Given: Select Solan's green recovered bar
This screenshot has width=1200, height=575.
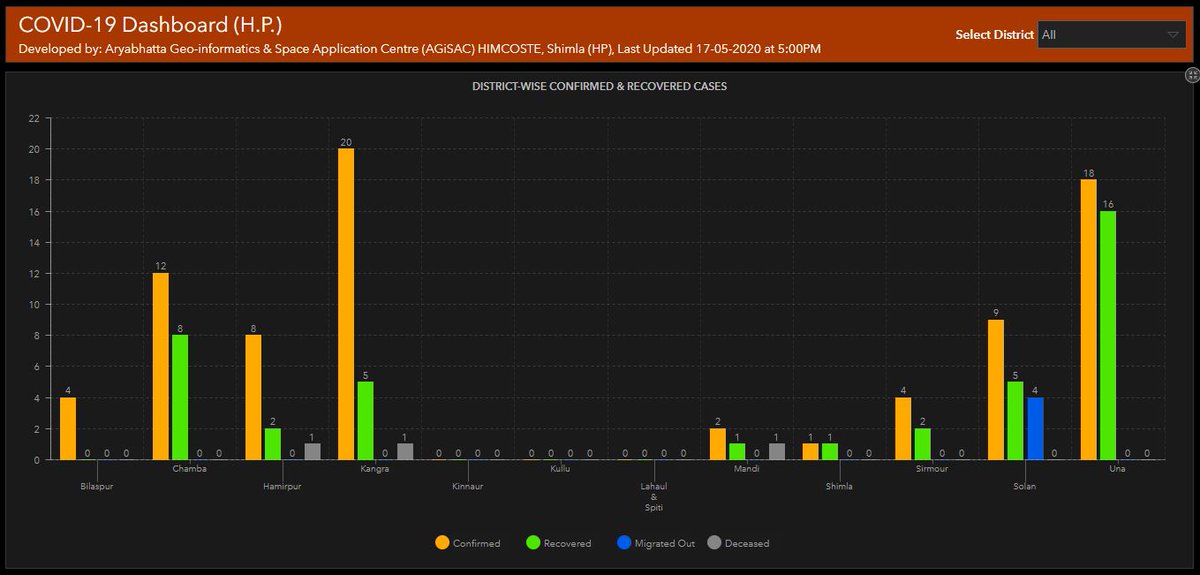Looking at the screenshot, I should coord(1016,421).
